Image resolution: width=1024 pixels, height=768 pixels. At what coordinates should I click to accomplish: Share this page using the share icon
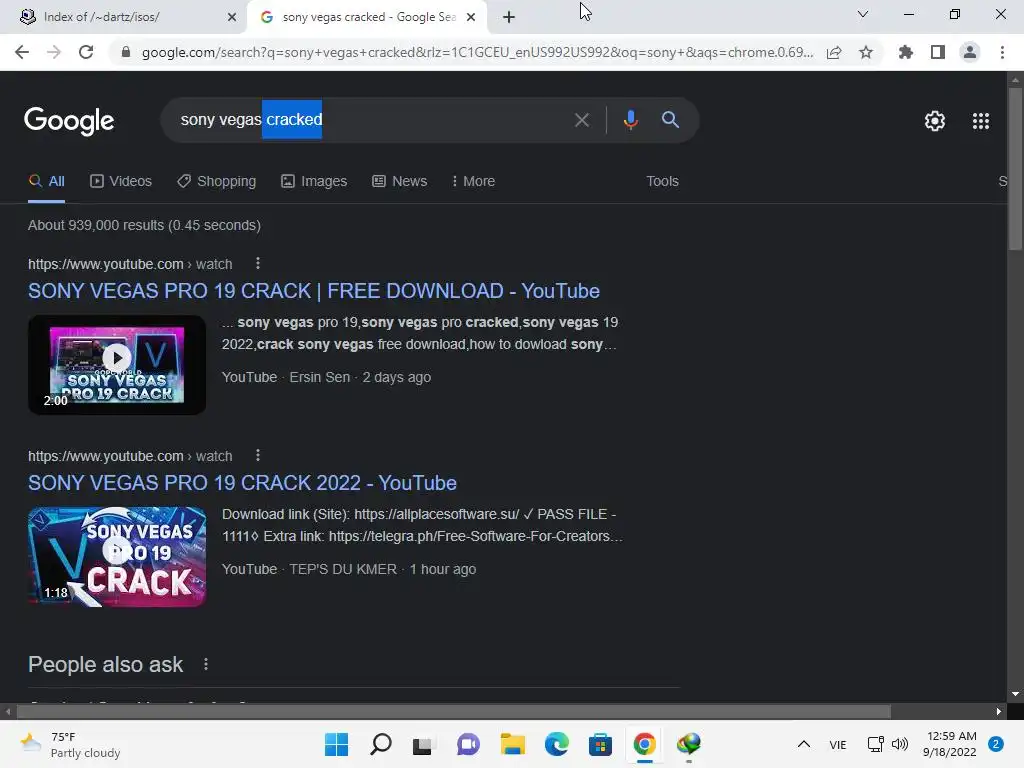[x=834, y=52]
